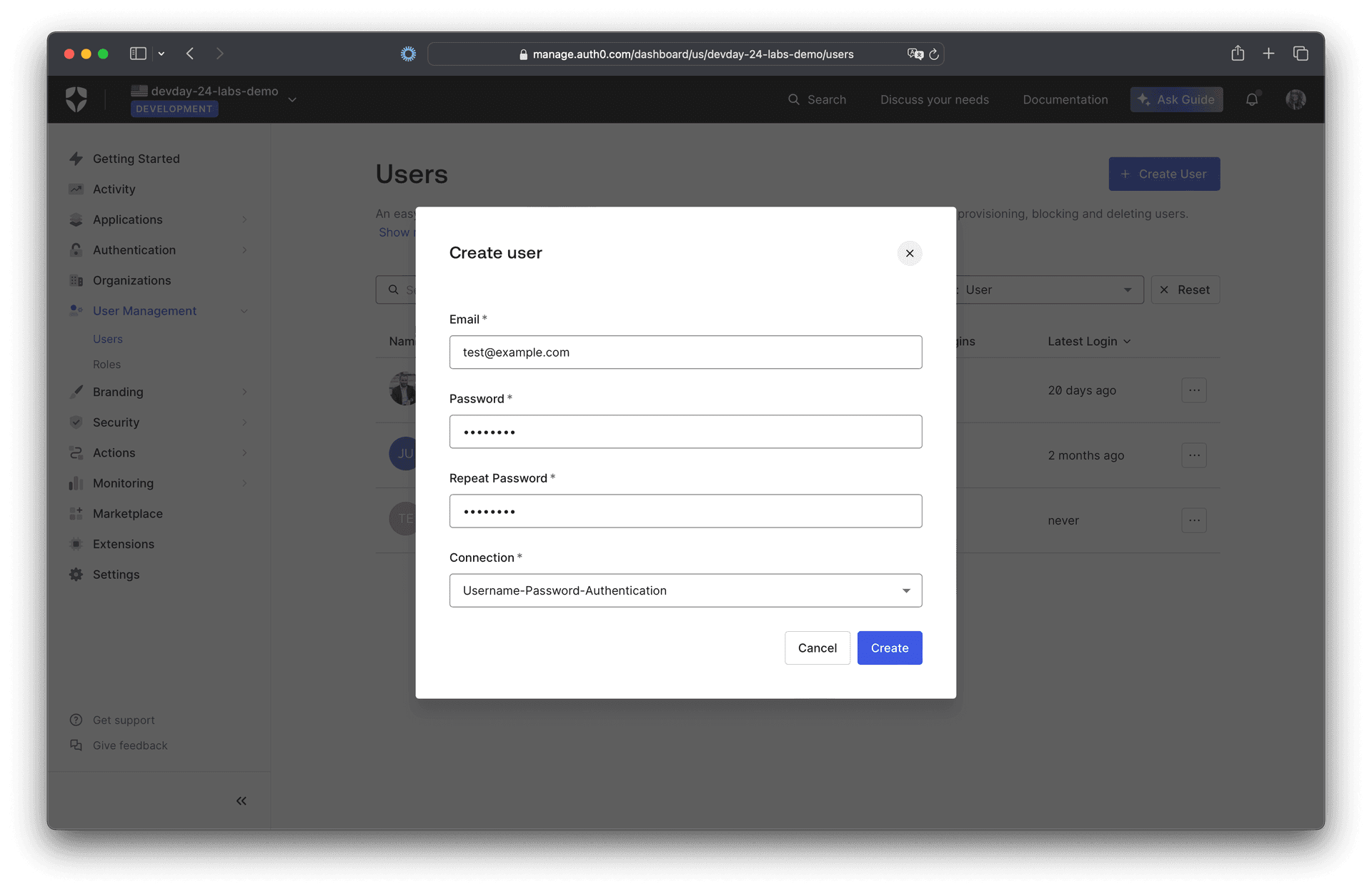Click the search icon in the top bar
Image resolution: width=1372 pixels, height=892 pixels.
[793, 99]
